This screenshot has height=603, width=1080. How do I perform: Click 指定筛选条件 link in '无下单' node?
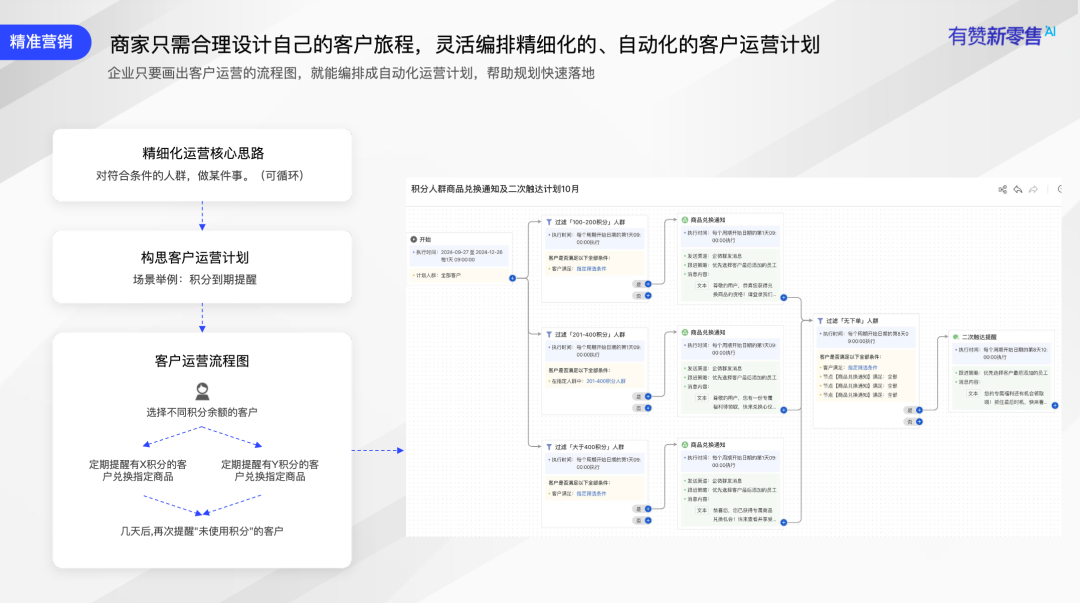tap(861, 368)
